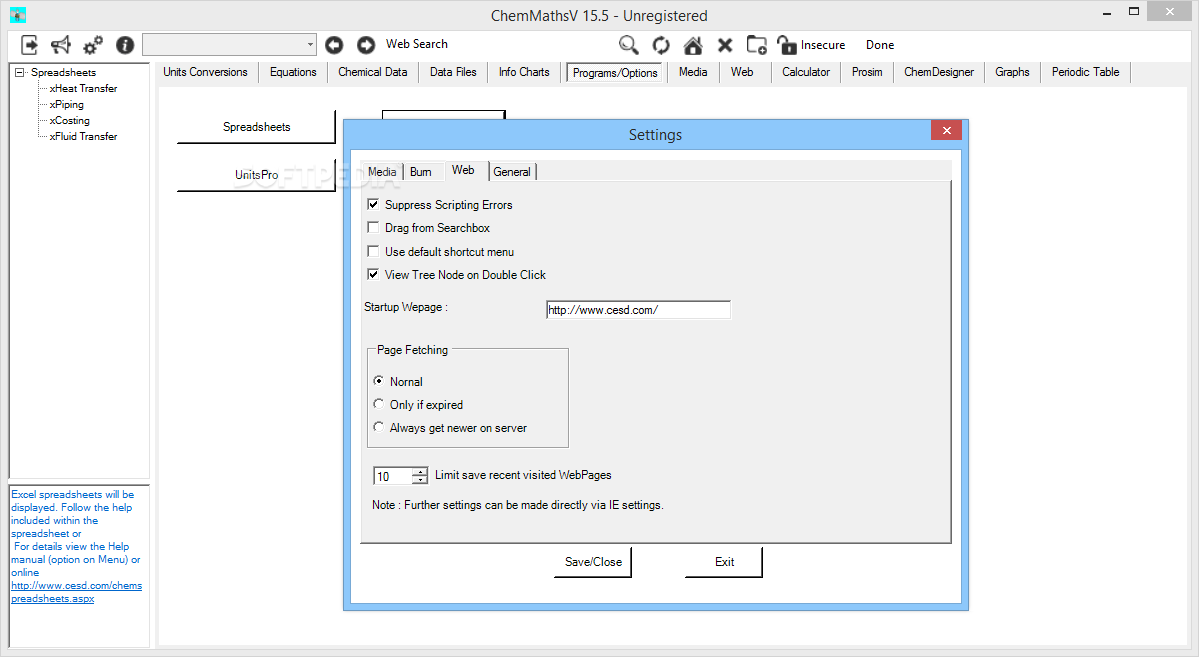
Task: Click the UnitsPro program button
Action: pyautogui.click(x=256, y=175)
